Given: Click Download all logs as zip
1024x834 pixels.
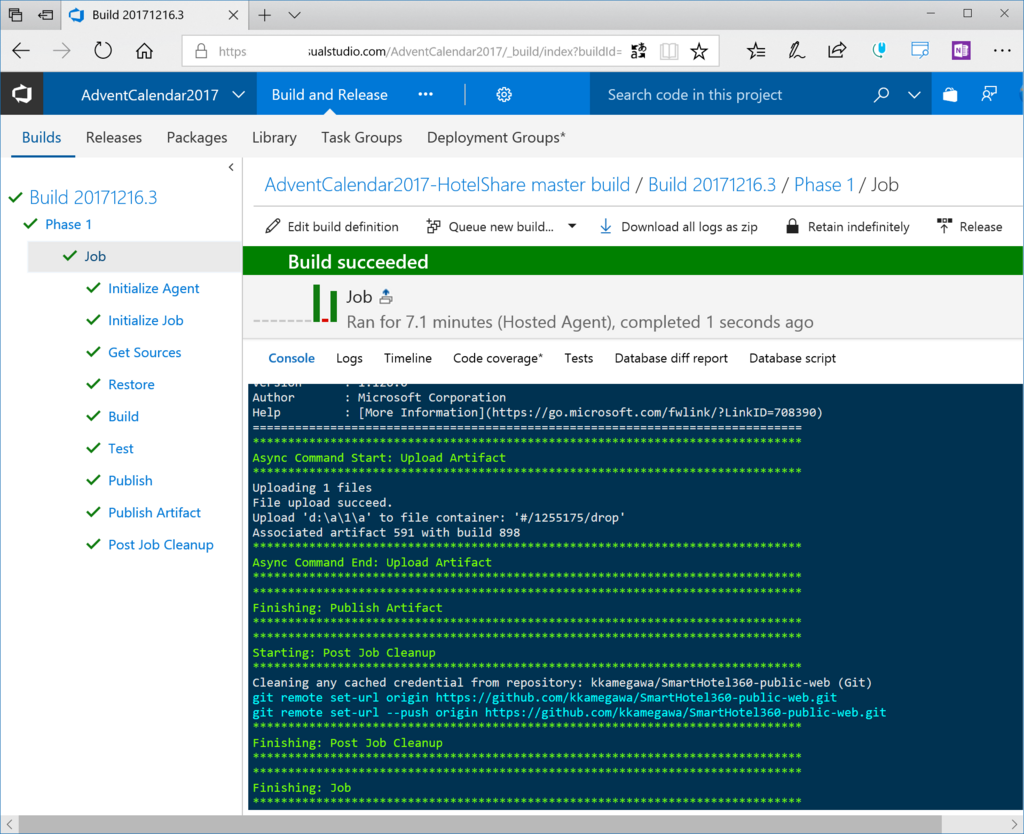Looking at the screenshot, I should [679, 227].
